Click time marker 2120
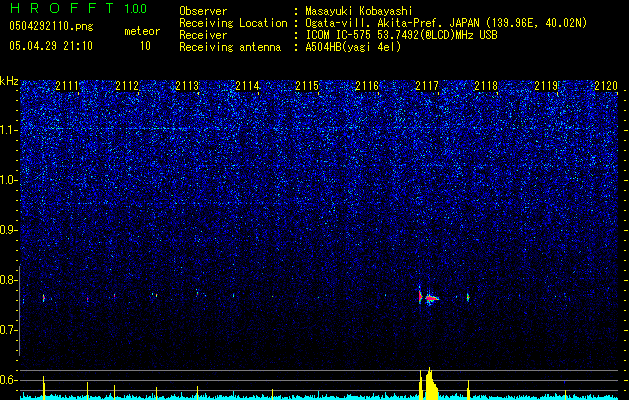This screenshot has width=629, height=400. click(606, 86)
